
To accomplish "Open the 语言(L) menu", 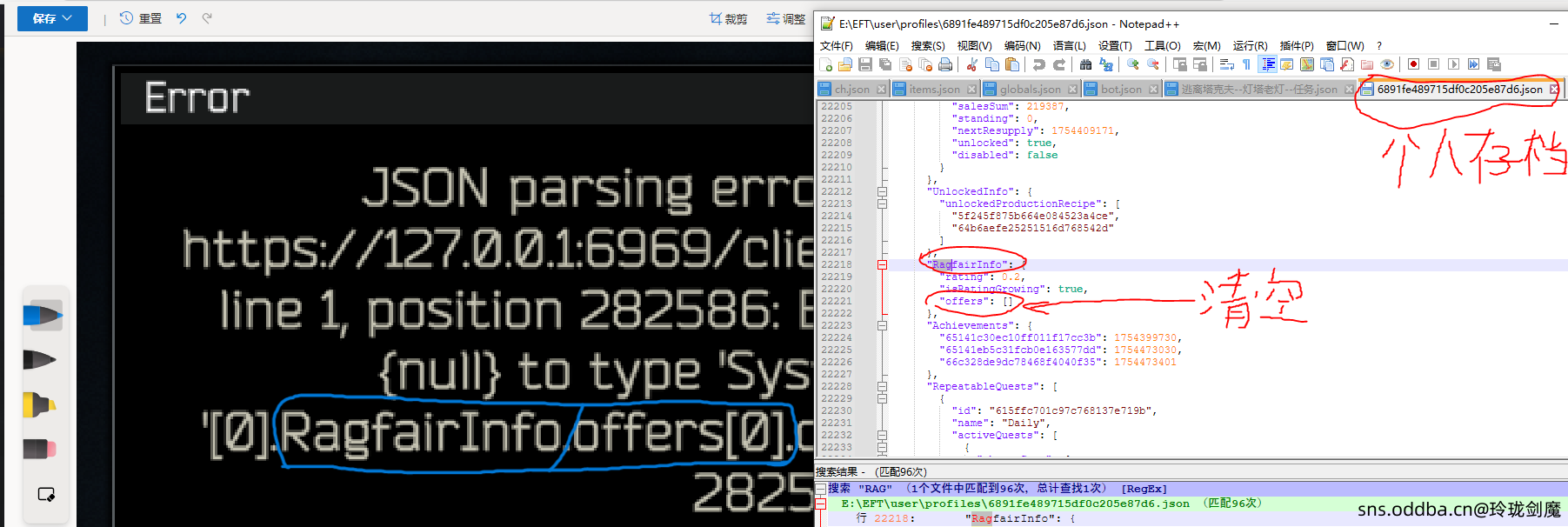I will click(1069, 45).
